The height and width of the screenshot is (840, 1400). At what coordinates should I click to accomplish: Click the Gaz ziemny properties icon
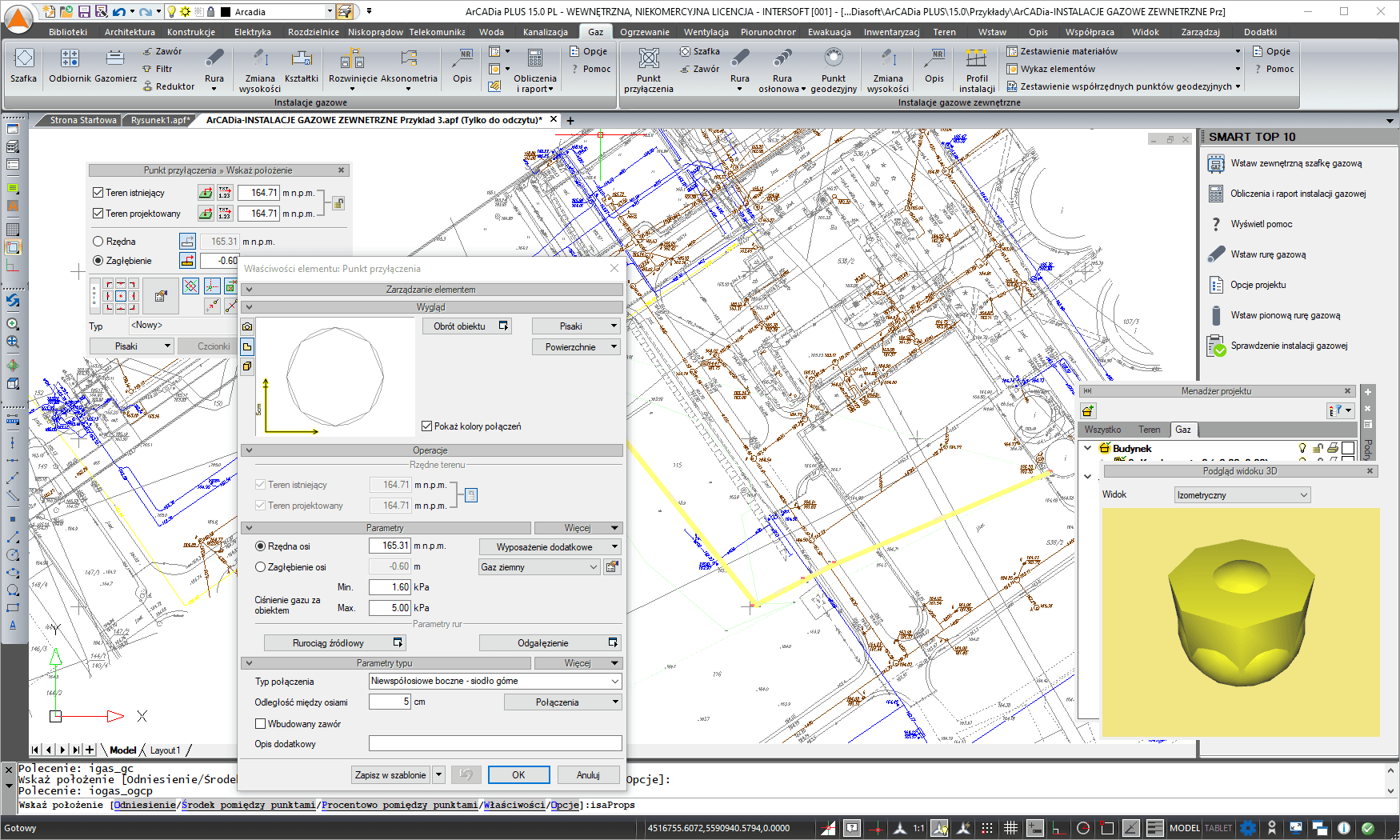point(613,566)
